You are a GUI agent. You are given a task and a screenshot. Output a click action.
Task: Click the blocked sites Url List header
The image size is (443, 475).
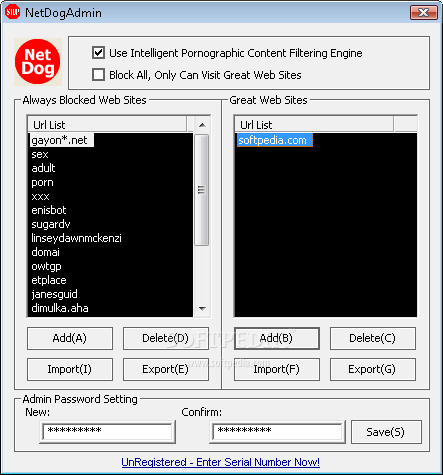point(107,125)
